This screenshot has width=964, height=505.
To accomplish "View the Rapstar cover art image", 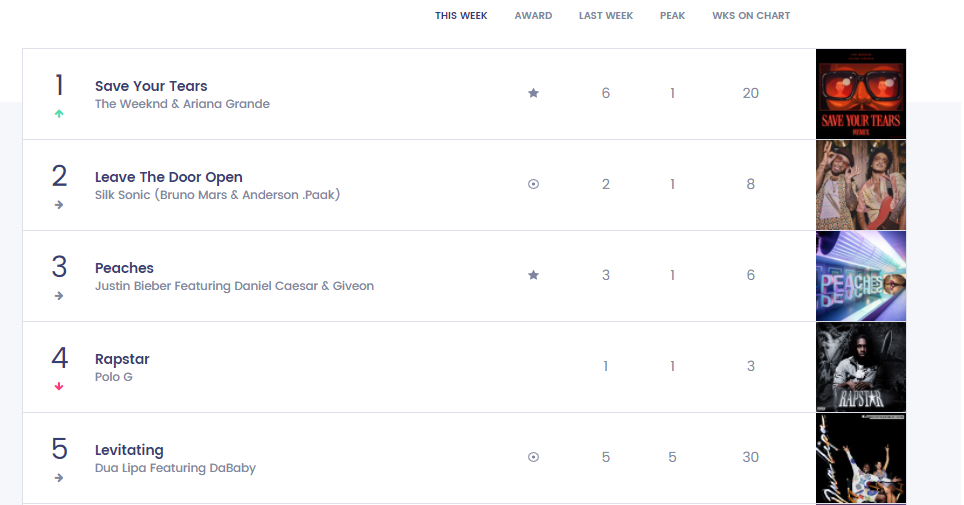I will tap(860, 367).
